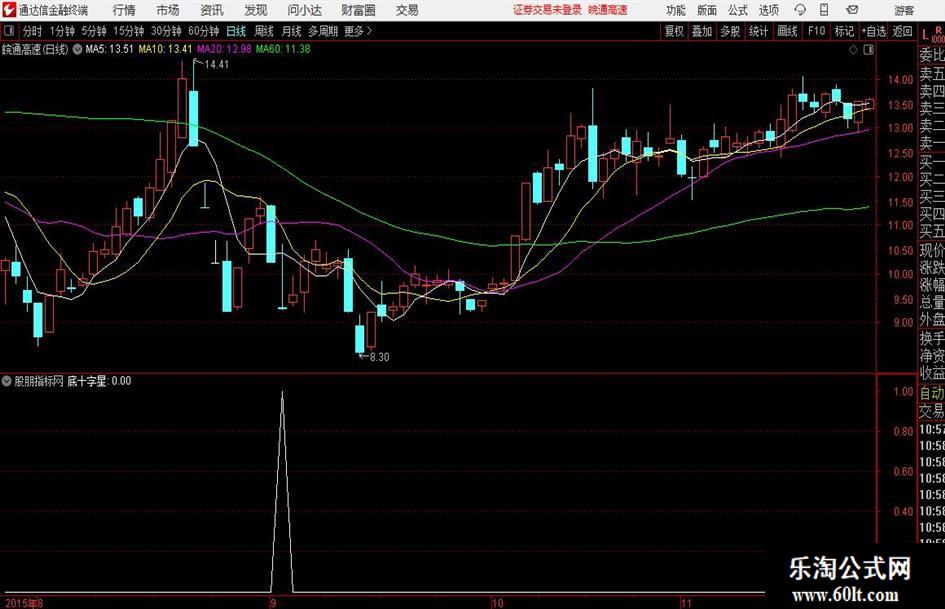Open the 底十字星 indicator settings round icon

coord(7,381)
